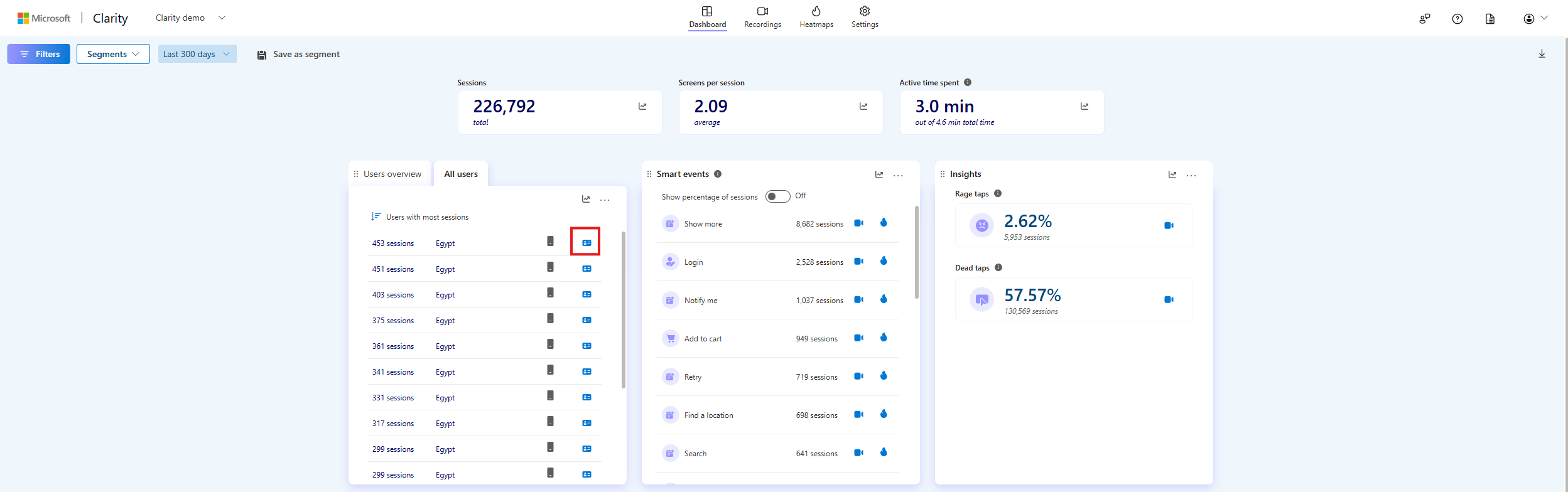The width and height of the screenshot is (1568, 492).
Task: Select the 375 sessions user row
Action: pos(484,320)
